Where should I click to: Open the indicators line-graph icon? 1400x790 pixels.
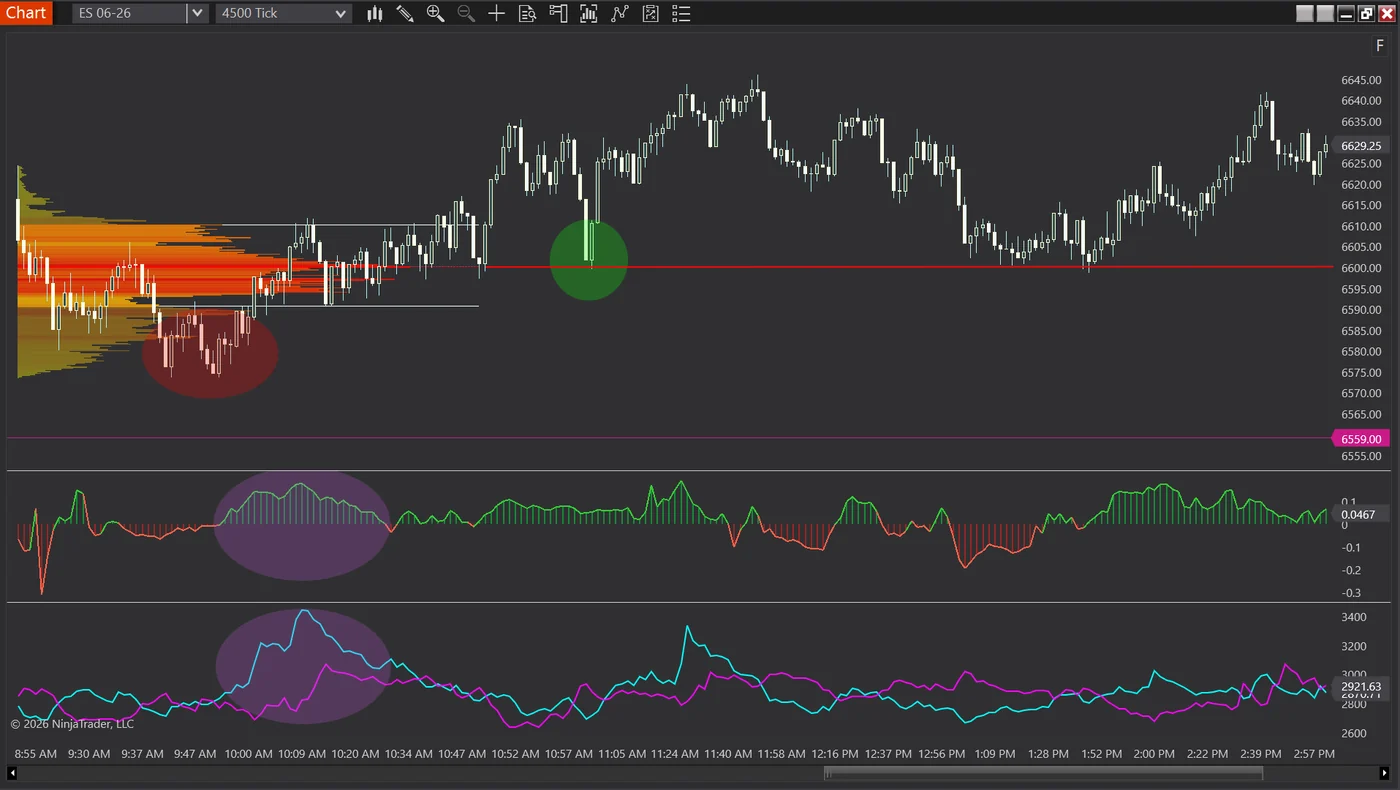tap(620, 13)
